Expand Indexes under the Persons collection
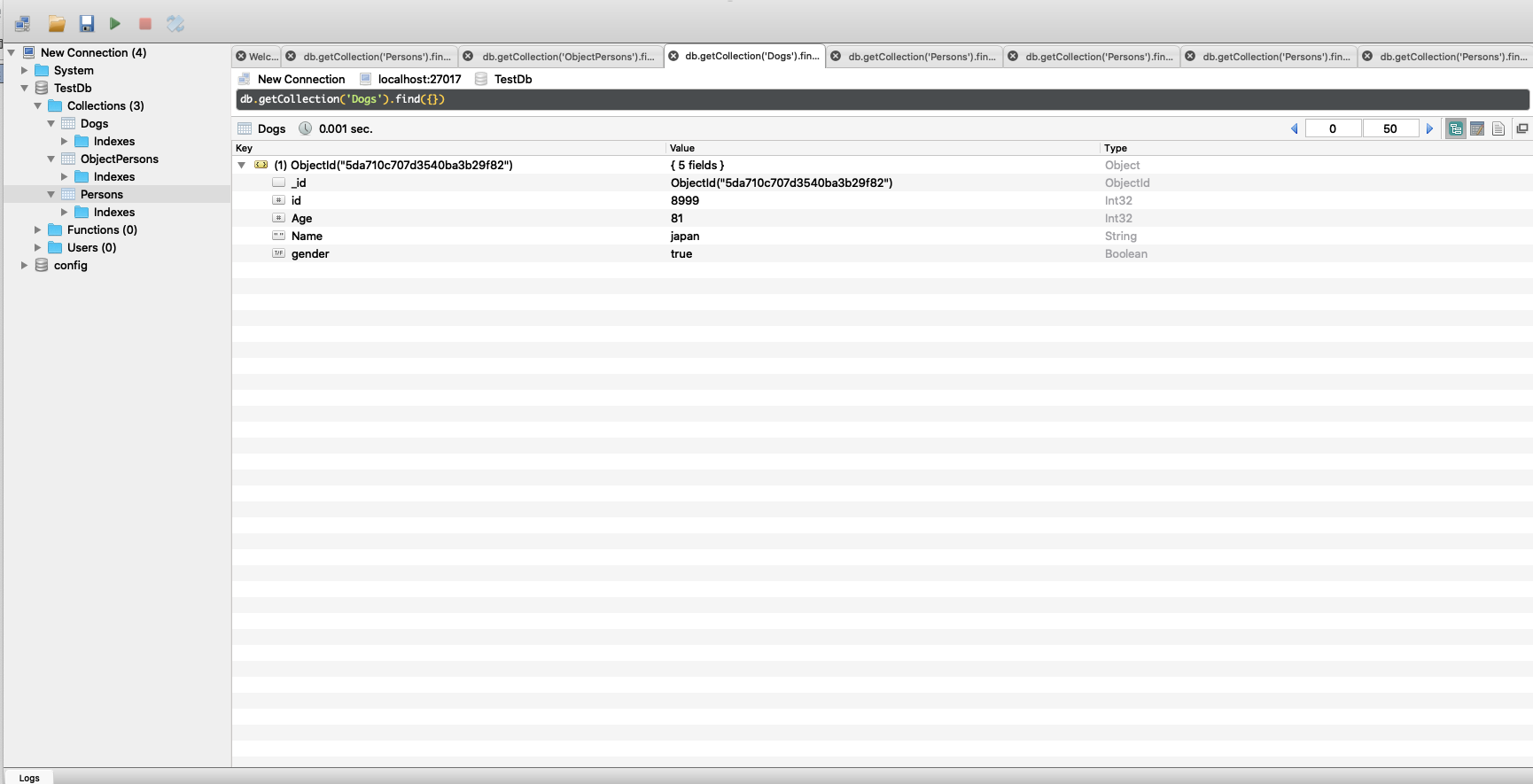The image size is (1533, 784). point(65,212)
